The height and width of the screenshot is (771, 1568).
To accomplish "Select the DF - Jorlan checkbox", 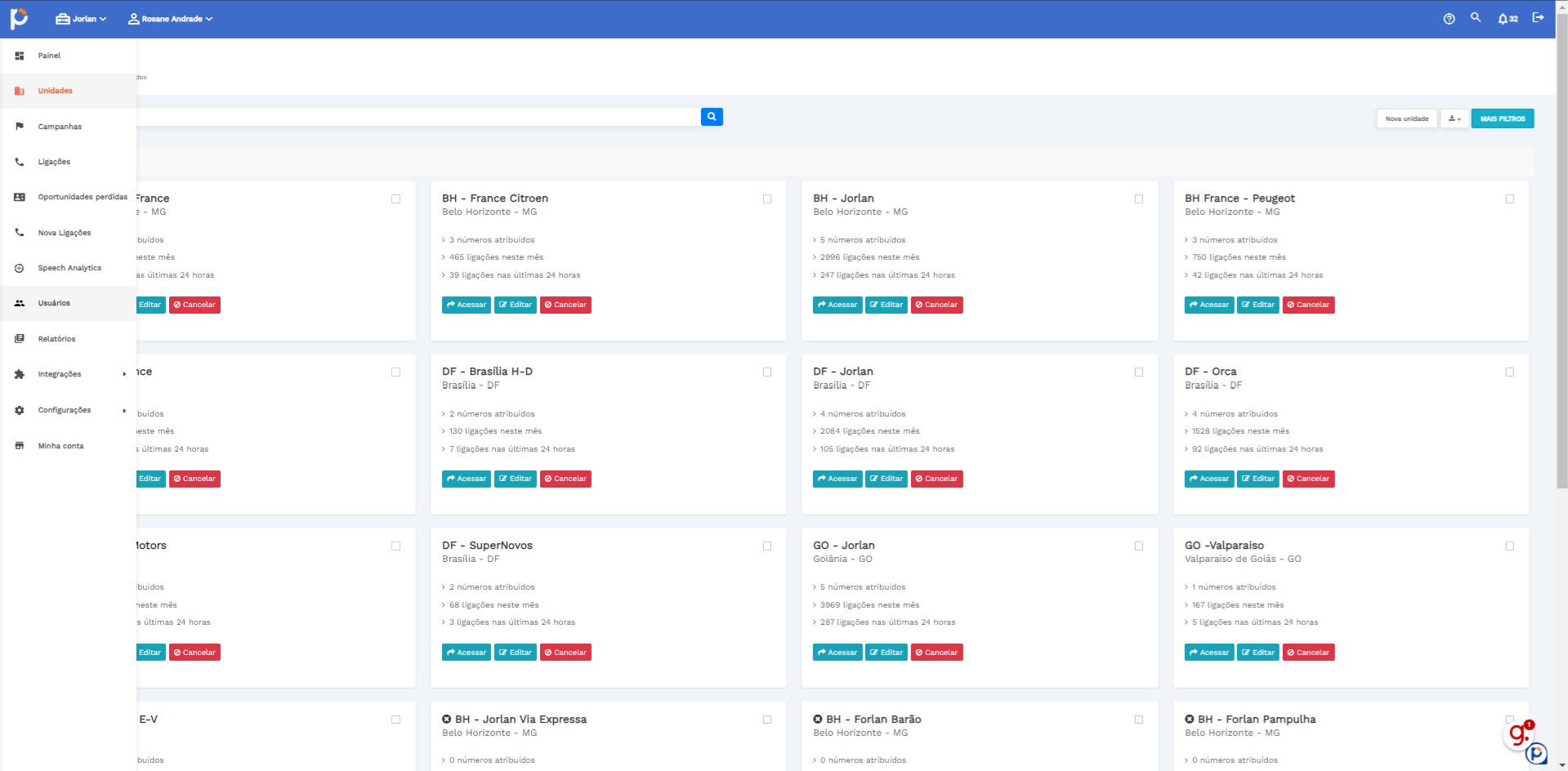I will pos(1139,372).
